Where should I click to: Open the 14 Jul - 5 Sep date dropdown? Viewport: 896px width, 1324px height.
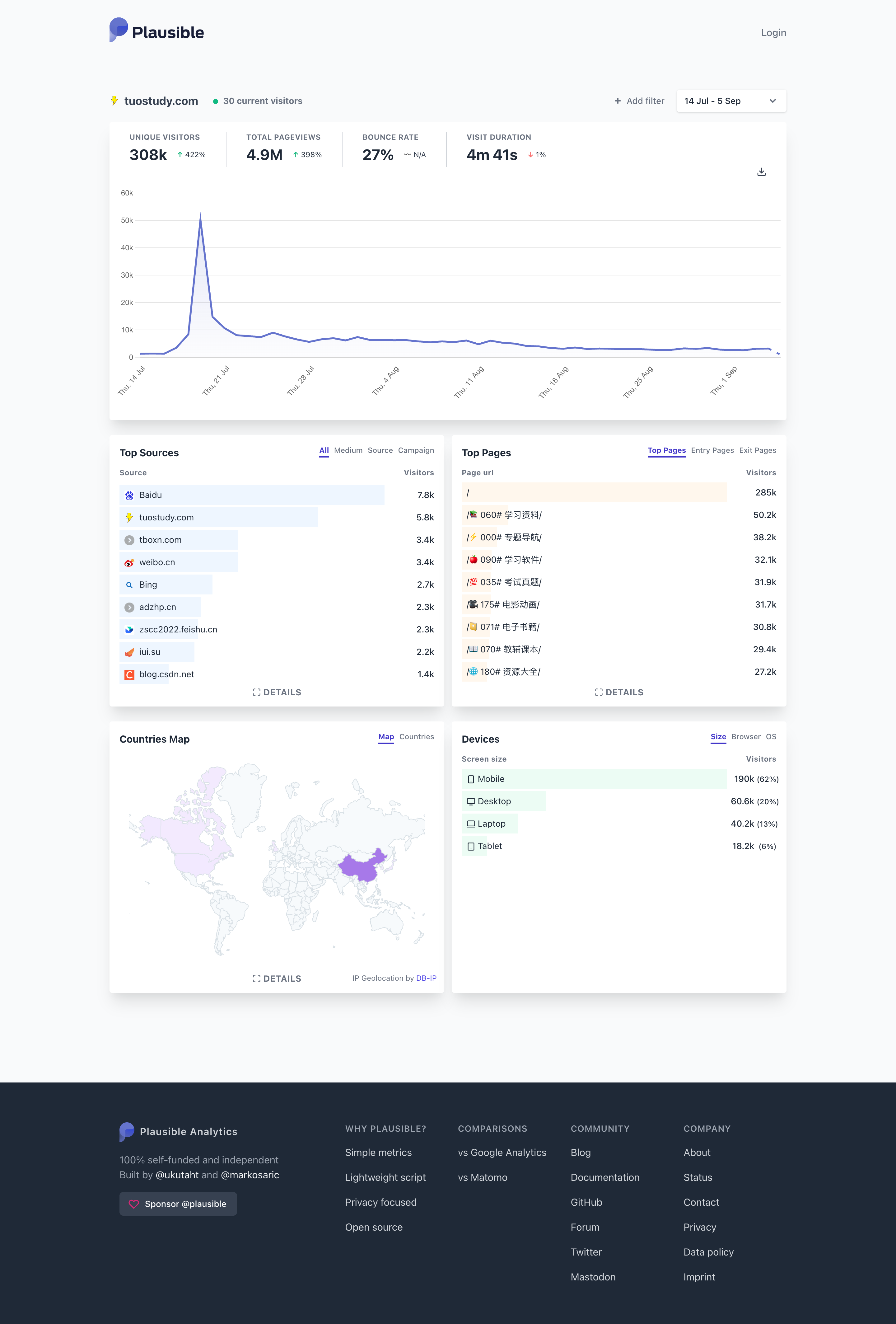point(731,101)
